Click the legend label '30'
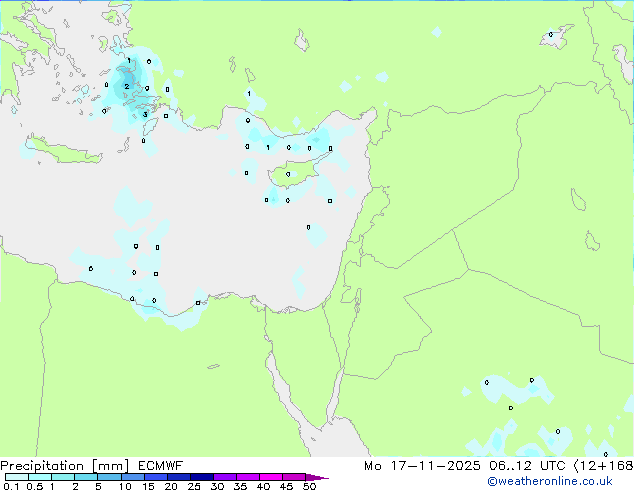Screen dimensions: 634x490 tap(217, 486)
